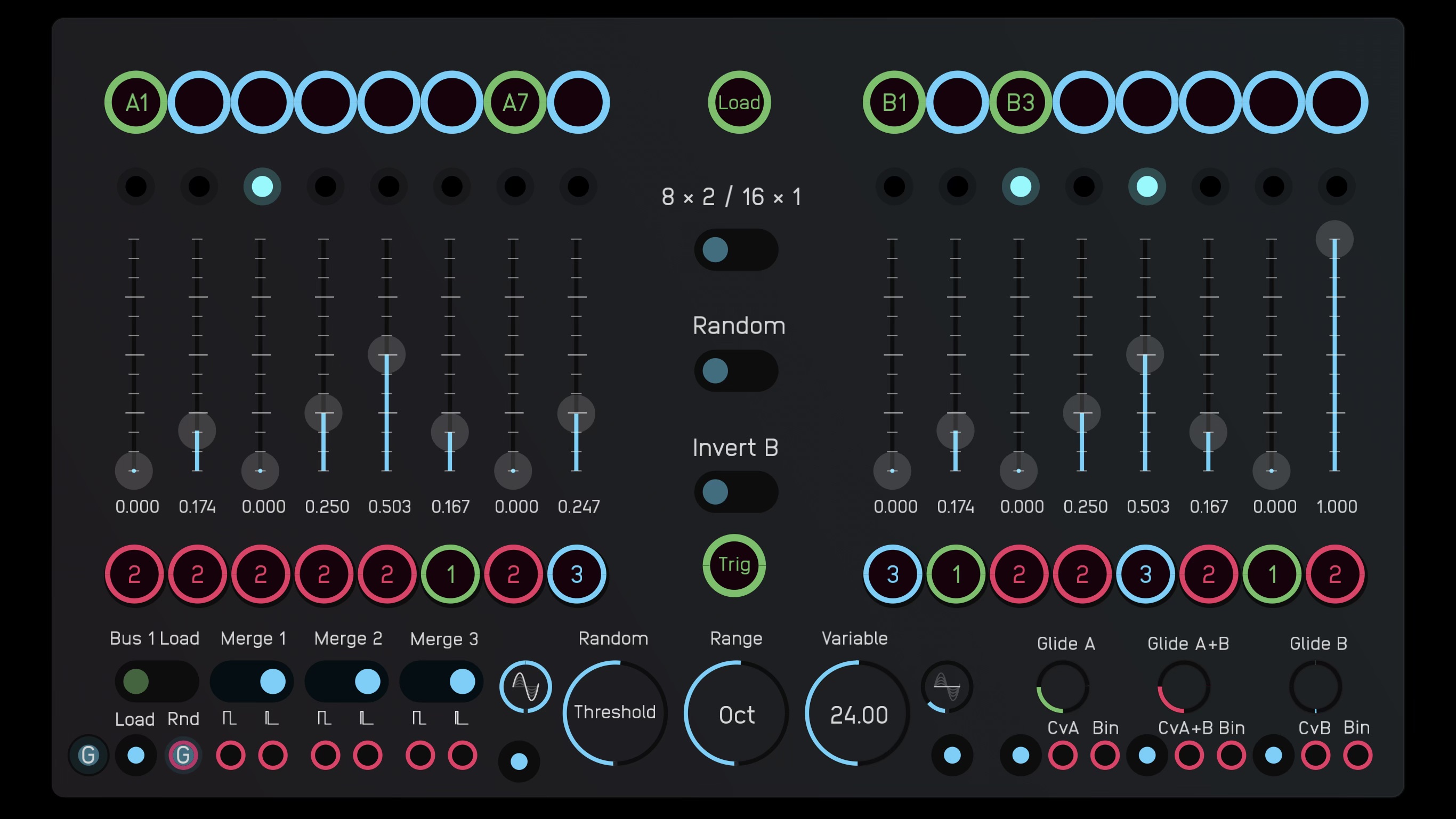Click the bus 3 button below B1
1456x819 pixels.
point(893,574)
